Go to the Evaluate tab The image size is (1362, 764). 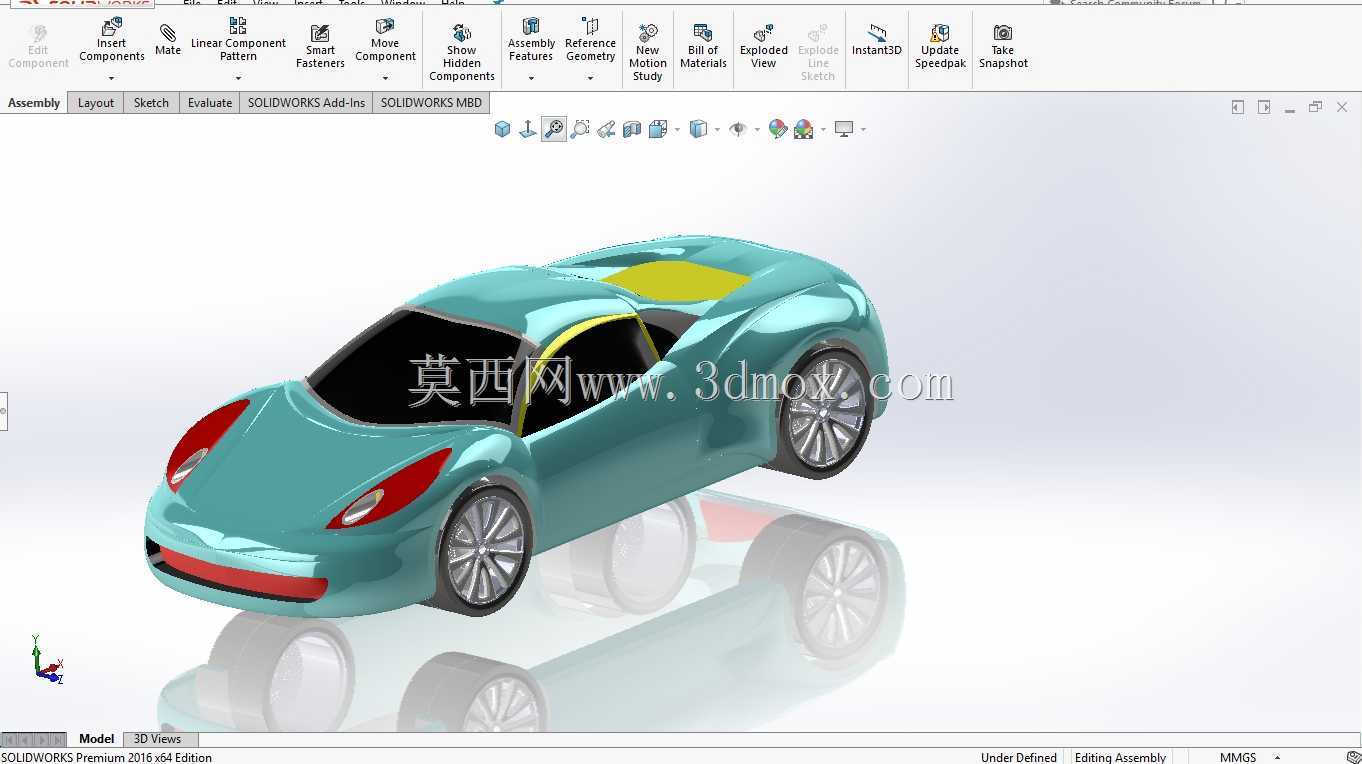point(210,103)
